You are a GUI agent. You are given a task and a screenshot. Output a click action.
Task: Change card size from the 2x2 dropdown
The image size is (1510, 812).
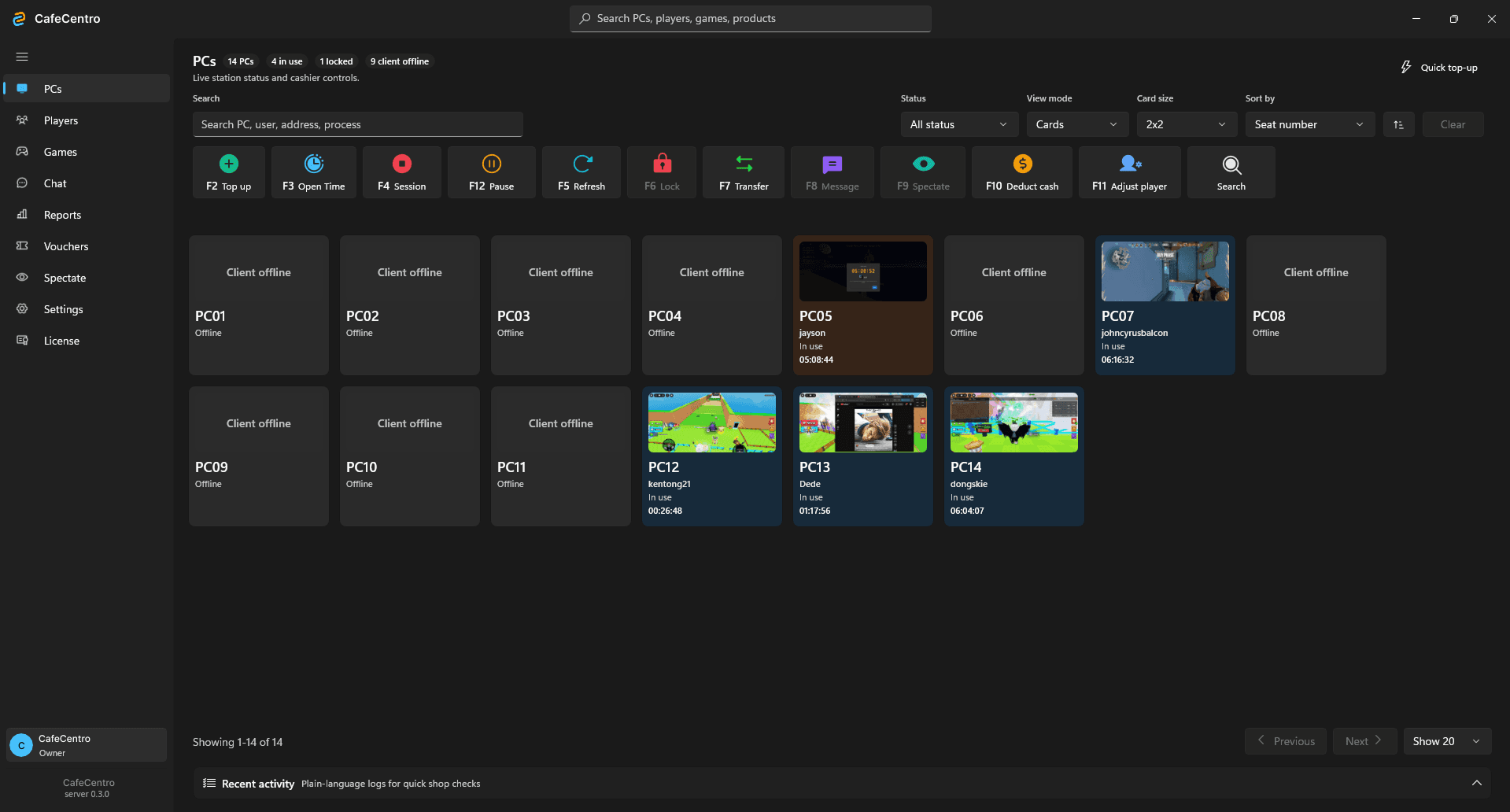point(1187,124)
